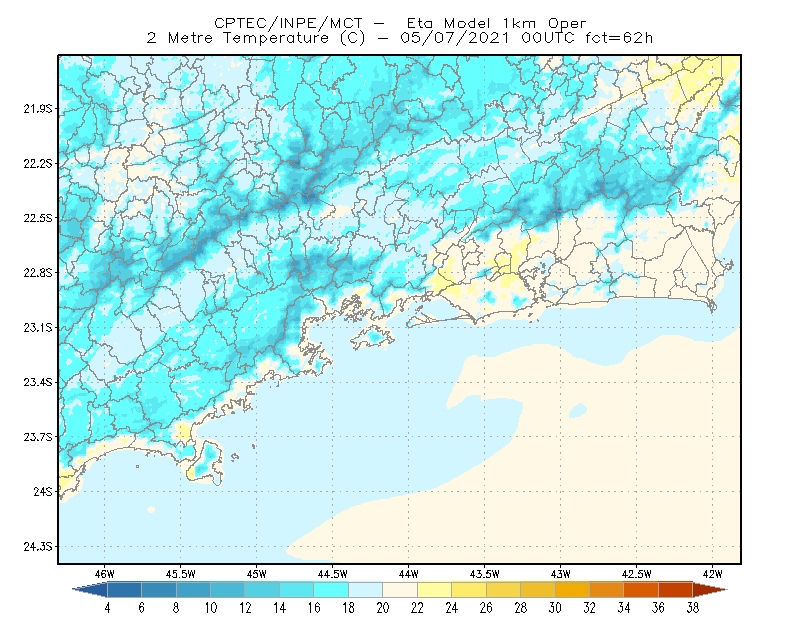The image size is (800, 618).
Task: Click the 'Eta Model 1km Oper' title text
Action: tap(497, 23)
